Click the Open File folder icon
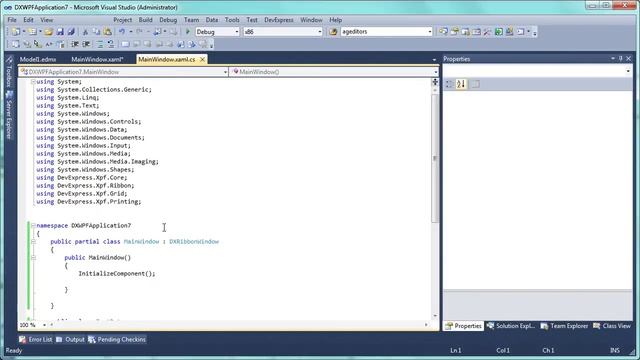The height and width of the screenshot is (360, 640). 49,32
